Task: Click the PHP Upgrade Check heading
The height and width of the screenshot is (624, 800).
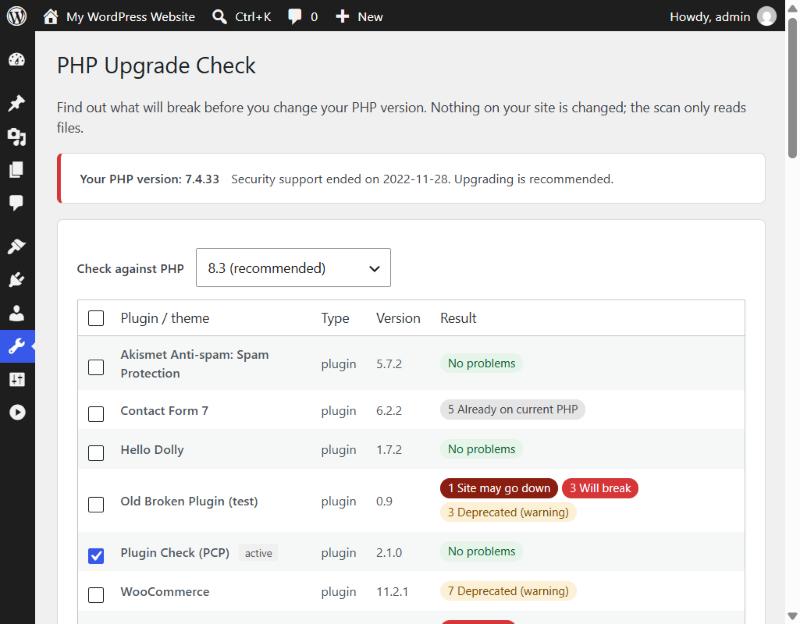Action: click(x=156, y=66)
